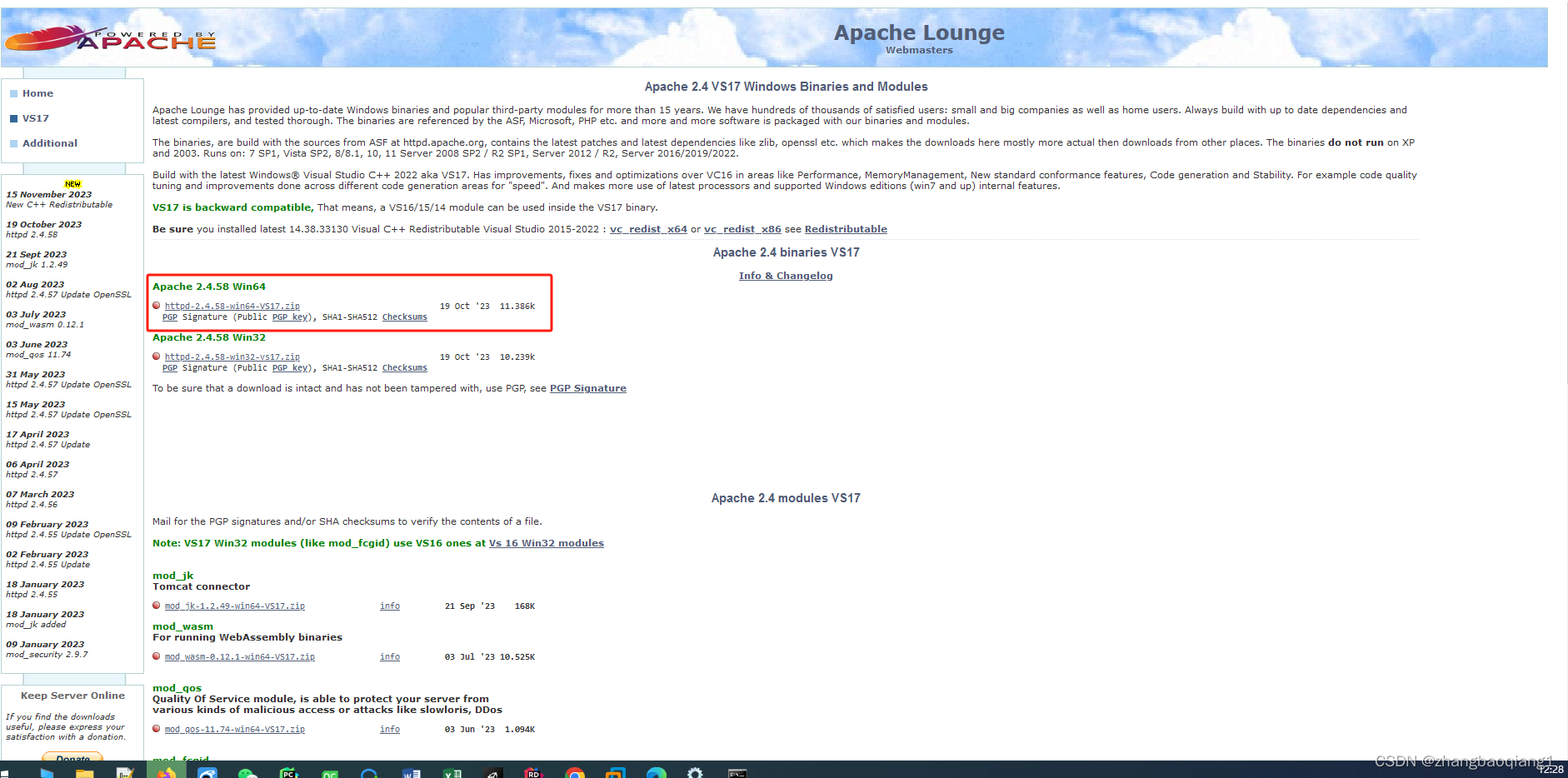Click the PGP key link under Win64 download
The height and width of the screenshot is (778, 1568).
[290, 317]
